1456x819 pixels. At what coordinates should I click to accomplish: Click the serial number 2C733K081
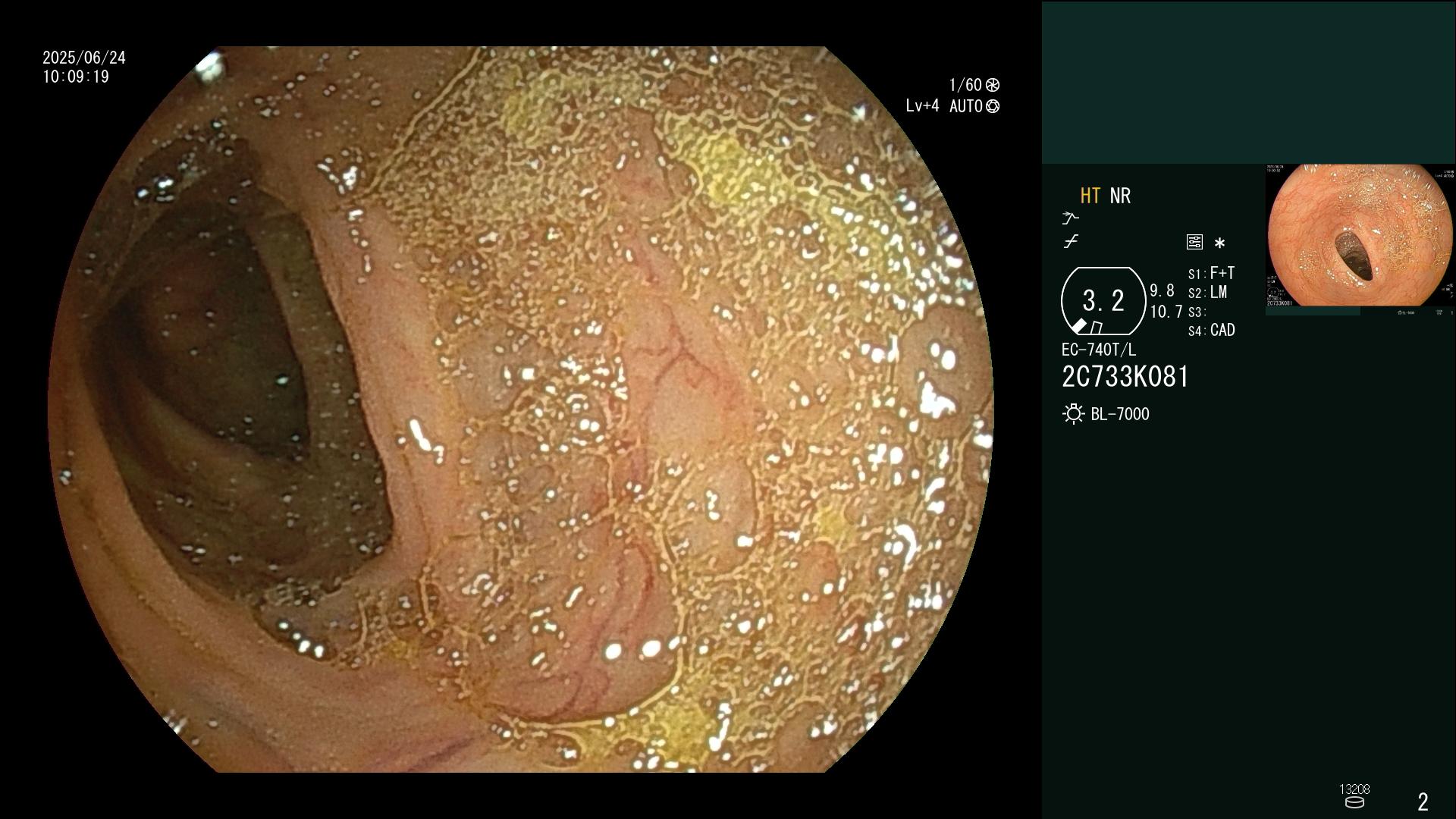click(1125, 377)
